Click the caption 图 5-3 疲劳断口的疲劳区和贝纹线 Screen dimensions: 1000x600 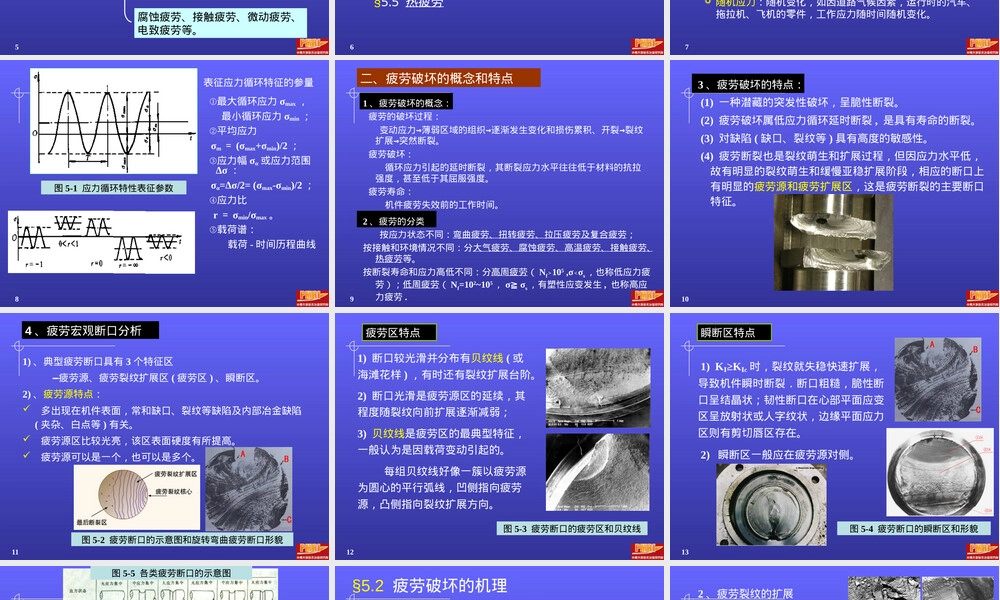tap(573, 528)
